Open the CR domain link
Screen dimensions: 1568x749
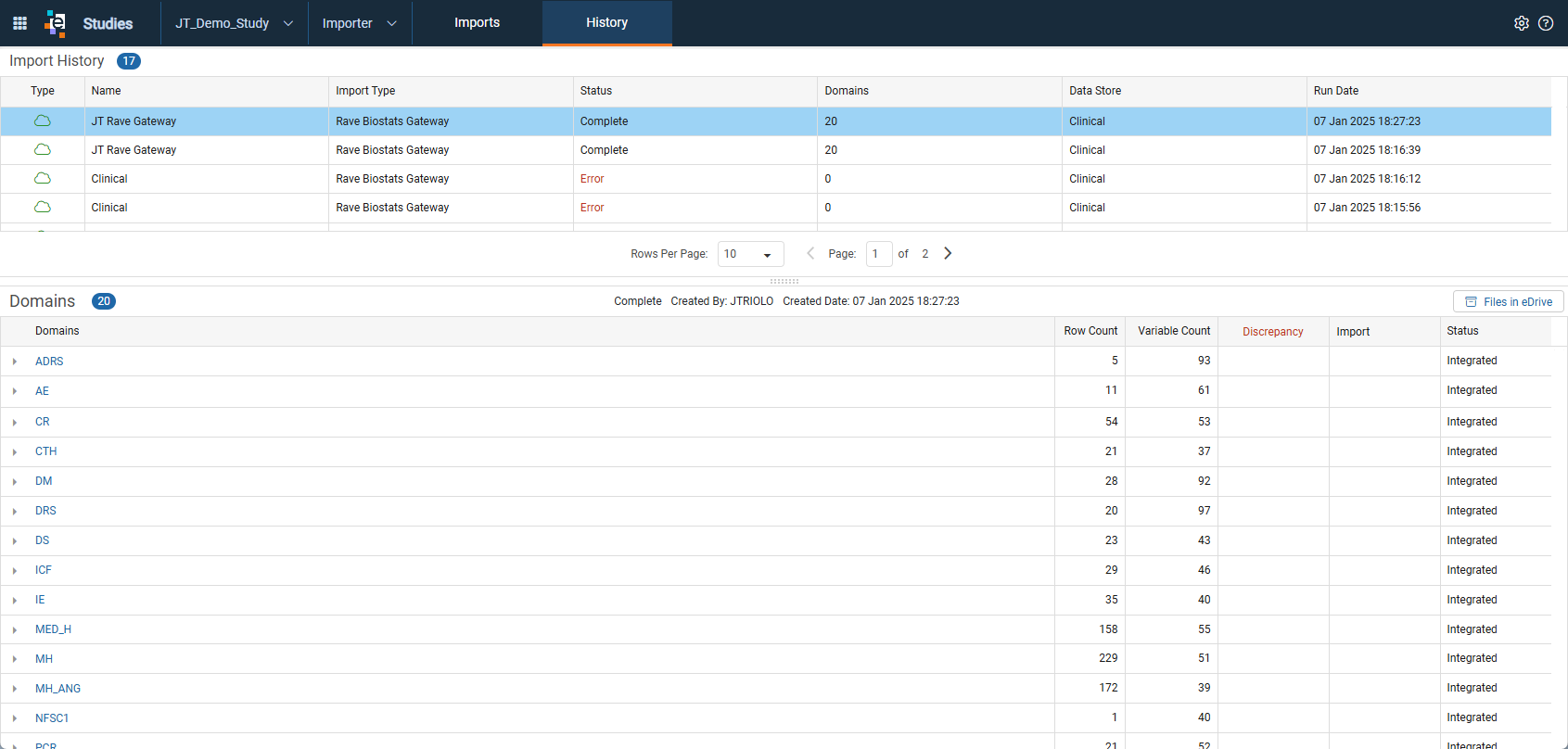43,422
